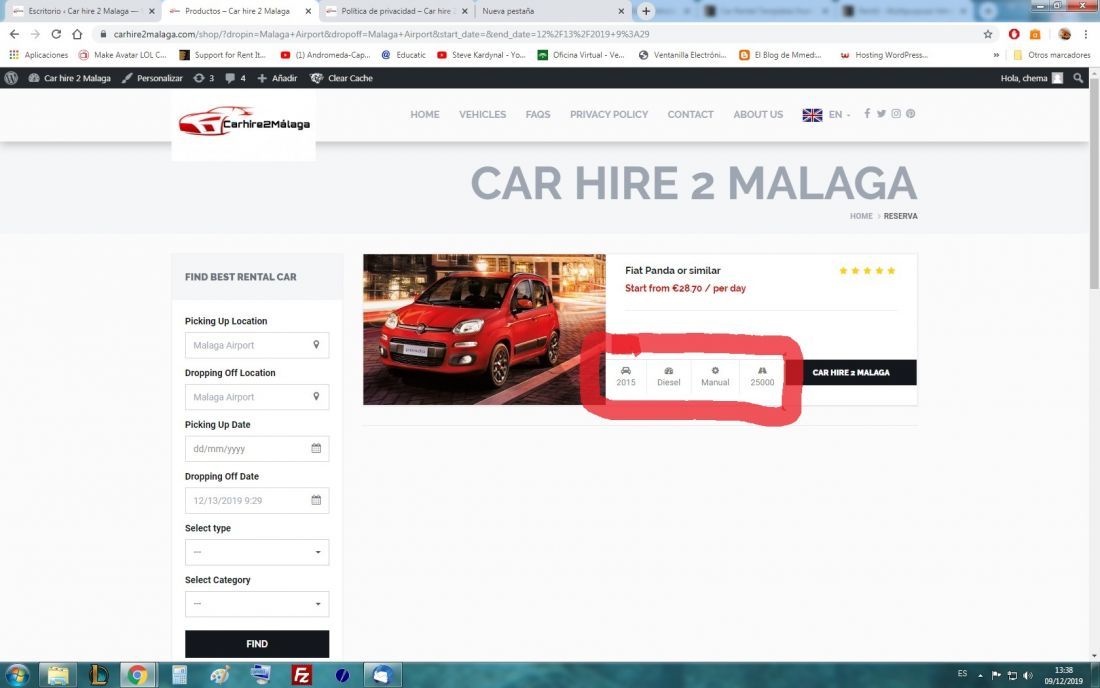
Task: Click the WordPress logo in the admin bar
Action: point(11,78)
